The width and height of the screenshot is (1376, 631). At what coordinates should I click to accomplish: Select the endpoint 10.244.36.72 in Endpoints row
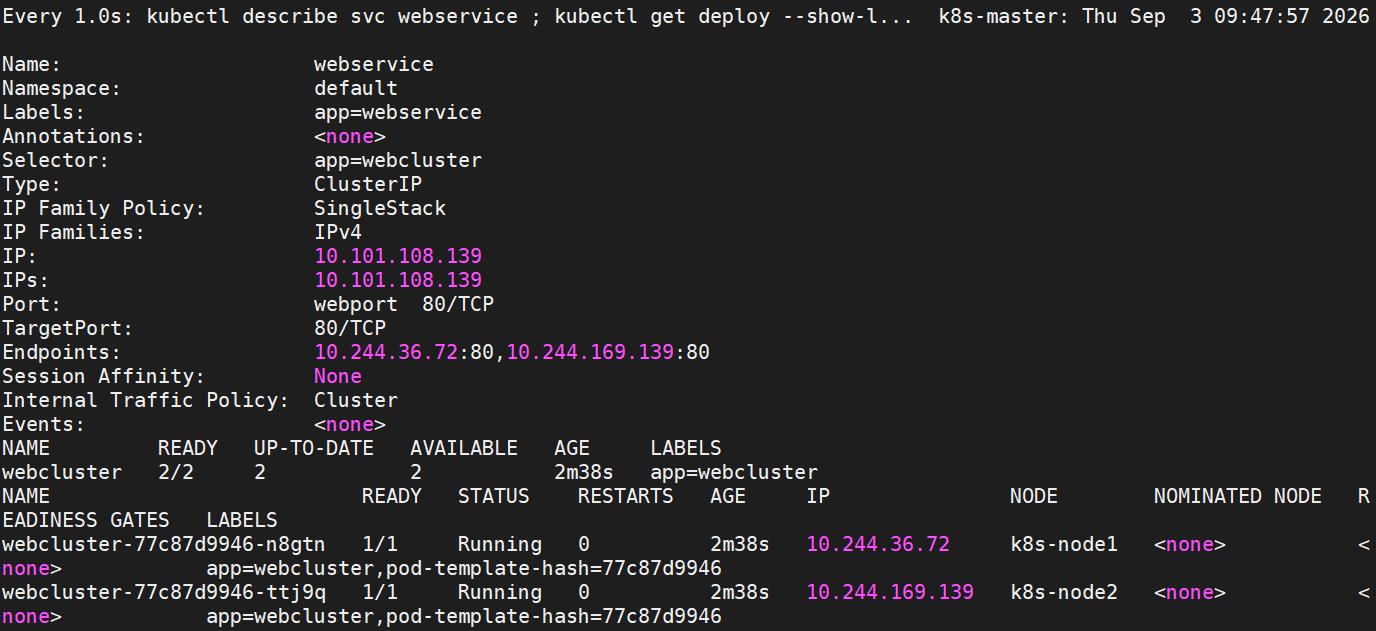(x=386, y=352)
